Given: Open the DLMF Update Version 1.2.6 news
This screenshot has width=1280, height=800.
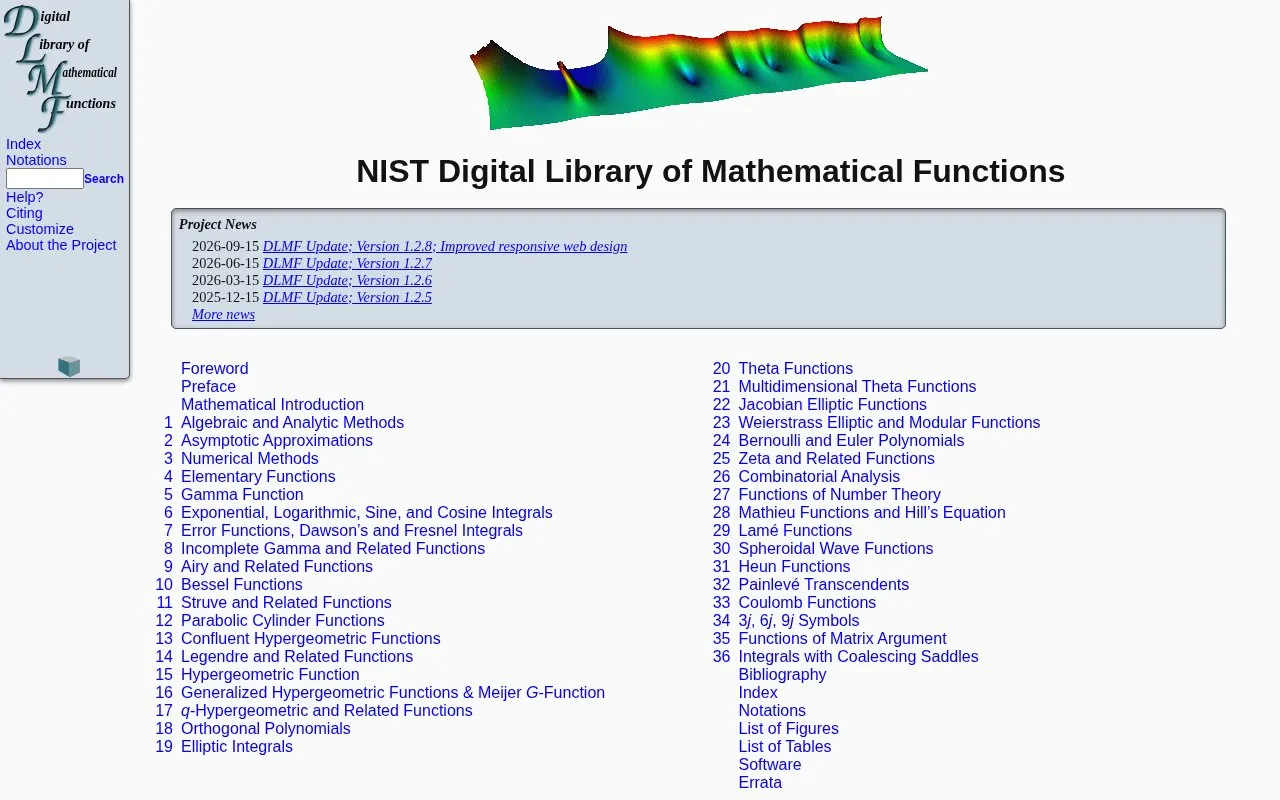Looking at the screenshot, I should coord(347,280).
